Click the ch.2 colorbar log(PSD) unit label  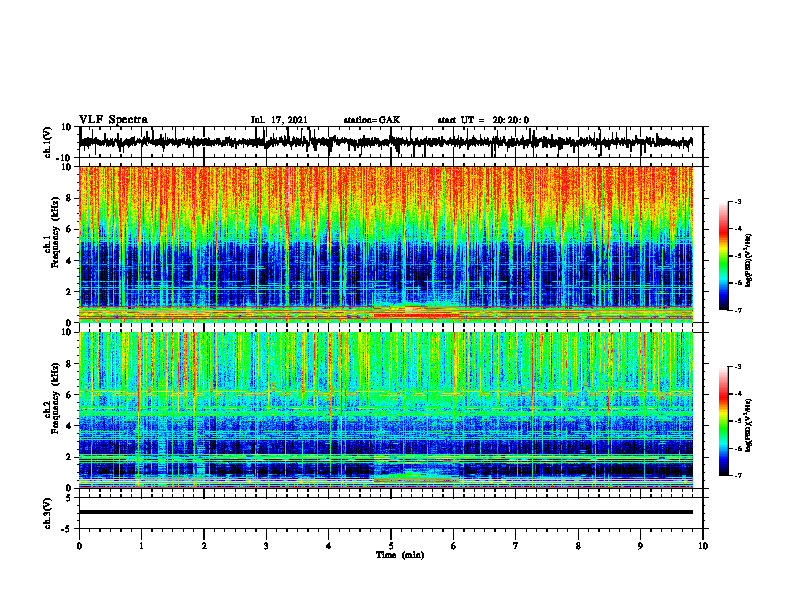[749, 425]
